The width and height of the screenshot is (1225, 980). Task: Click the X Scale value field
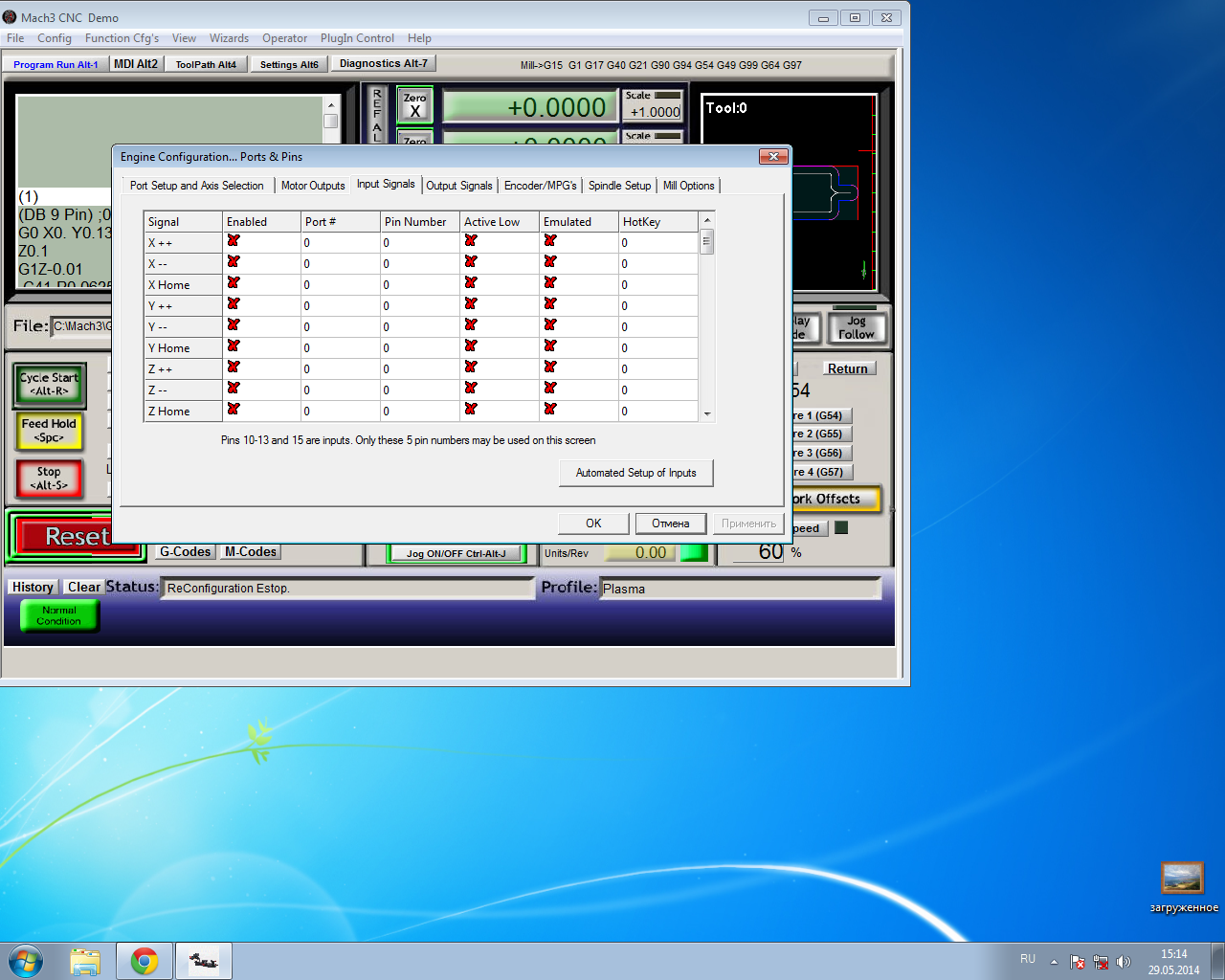pyautogui.click(x=654, y=112)
